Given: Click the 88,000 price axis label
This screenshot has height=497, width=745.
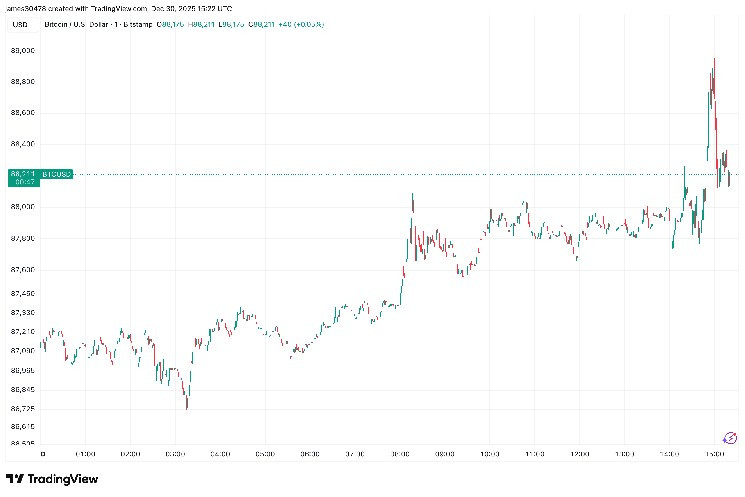Looking at the screenshot, I should (22, 206).
